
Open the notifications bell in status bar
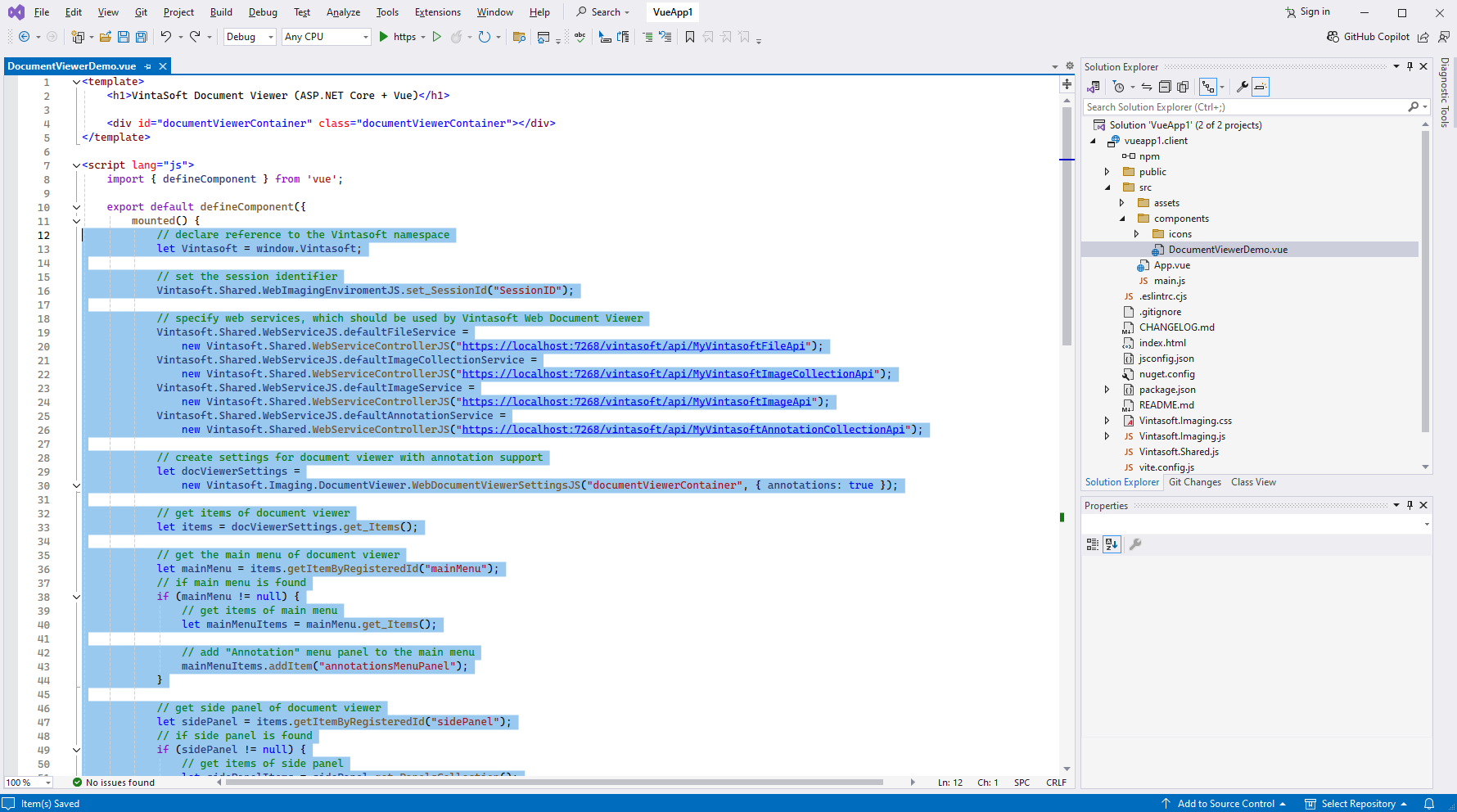click(x=1429, y=804)
